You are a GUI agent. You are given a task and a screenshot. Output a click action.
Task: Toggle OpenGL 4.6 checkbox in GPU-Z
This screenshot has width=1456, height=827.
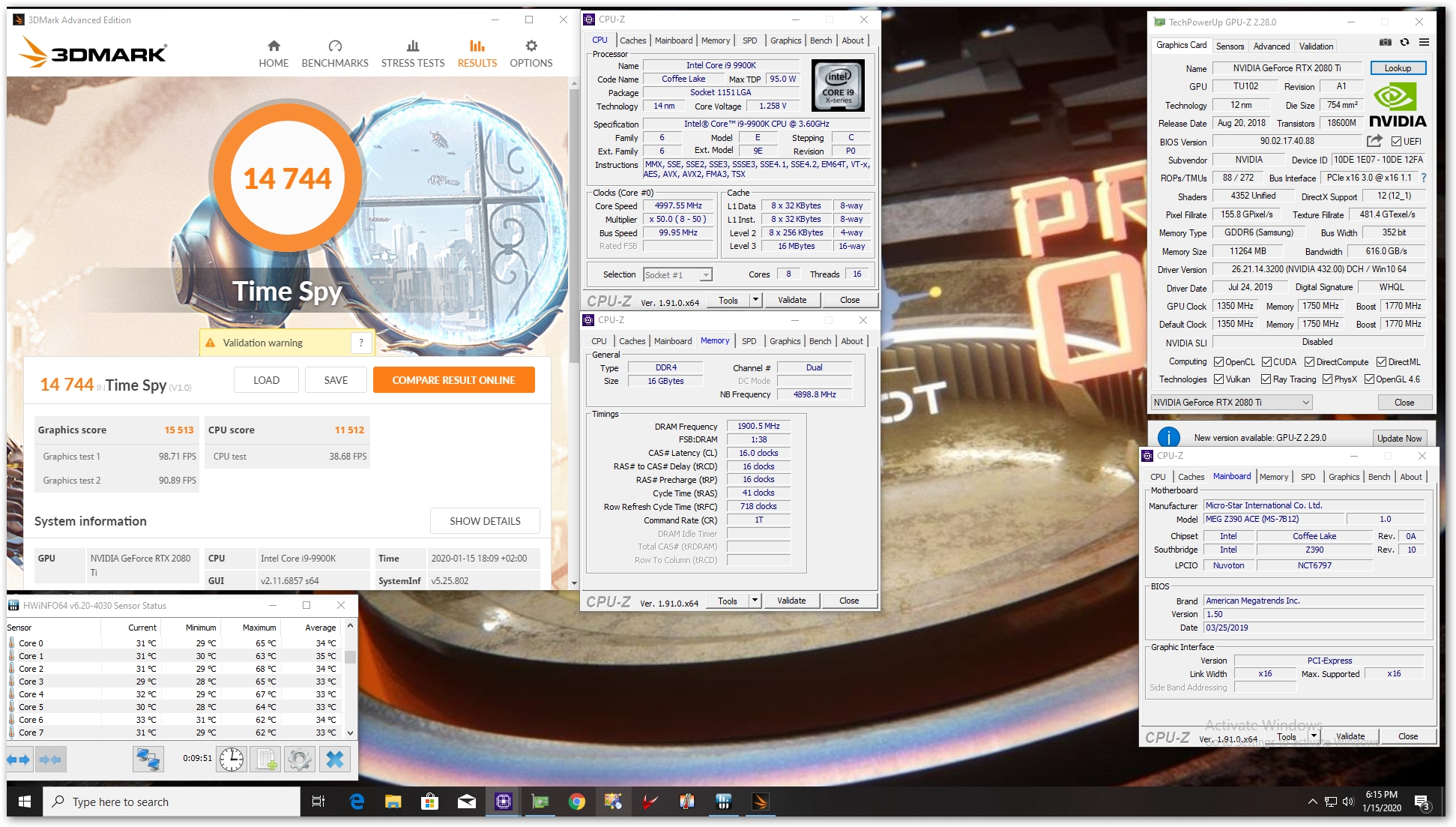1369,379
